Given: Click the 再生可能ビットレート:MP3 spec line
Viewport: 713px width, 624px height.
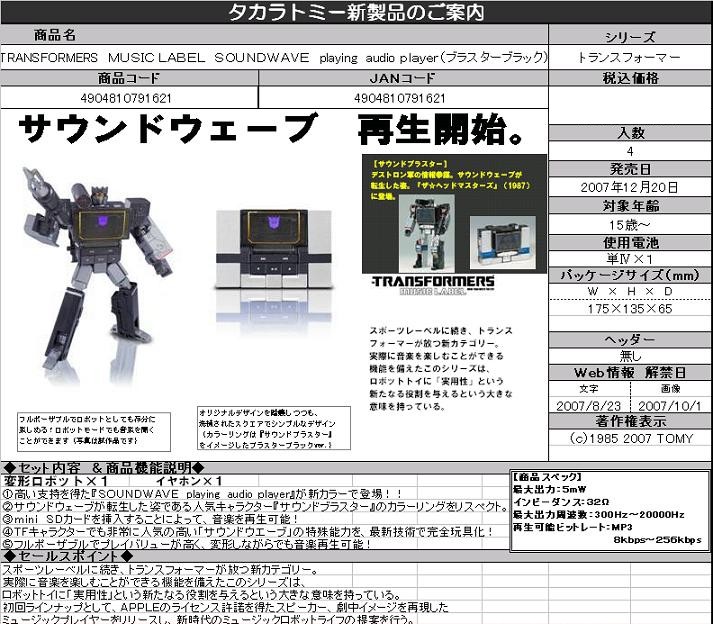Looking at the screenshot, I should click(x=573, y=527).
